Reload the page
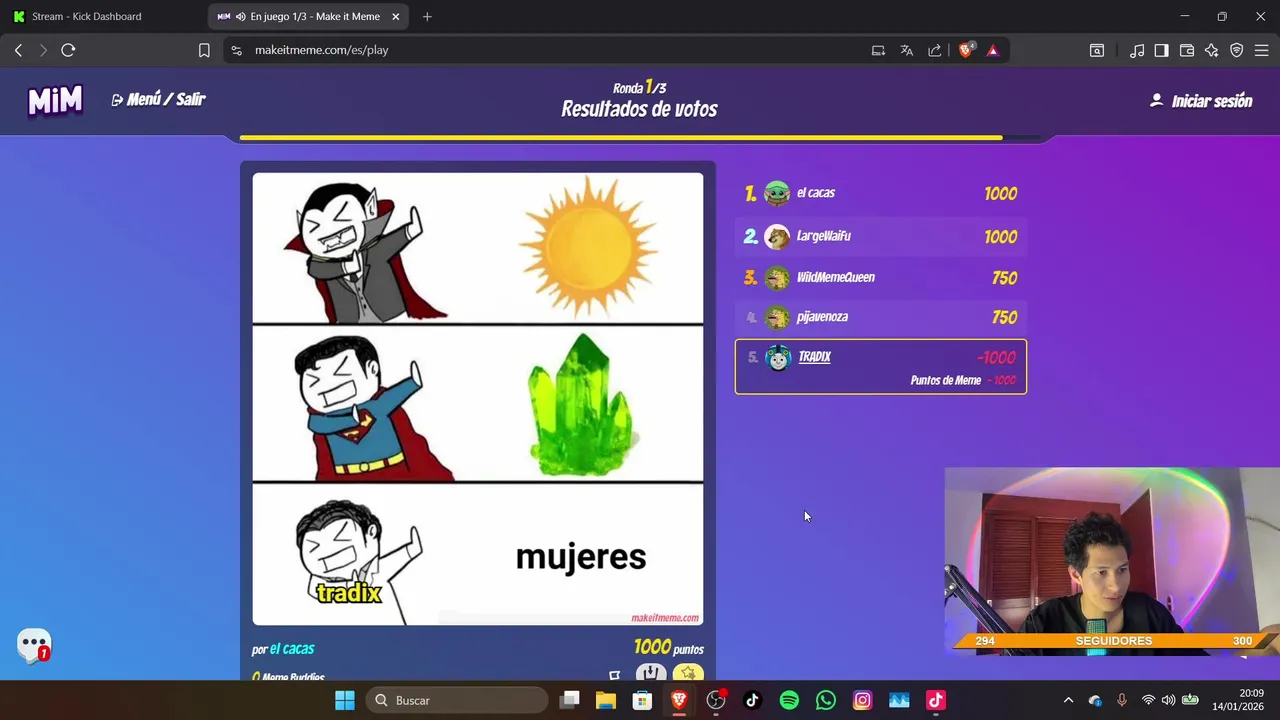 pos(68,50)
